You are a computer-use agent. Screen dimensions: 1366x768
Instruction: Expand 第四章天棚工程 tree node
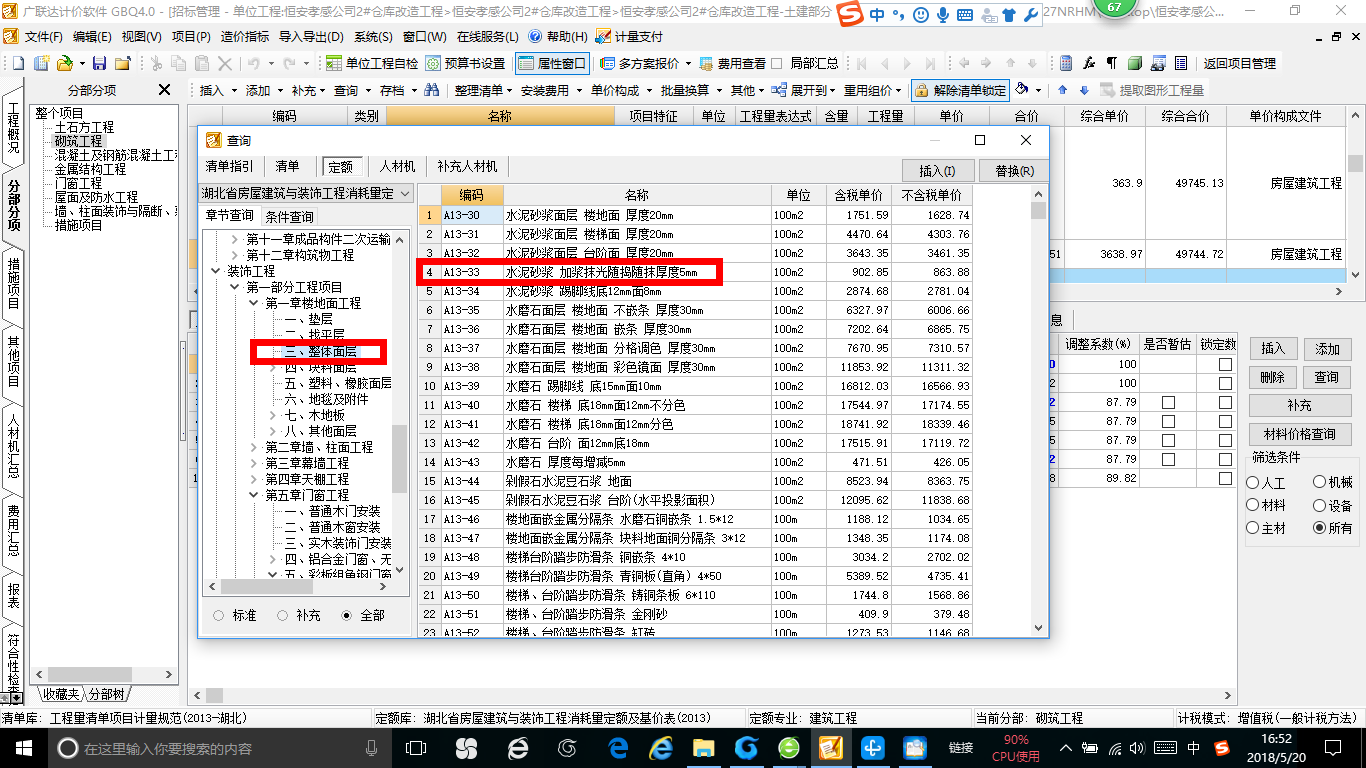tap(254, 479)
